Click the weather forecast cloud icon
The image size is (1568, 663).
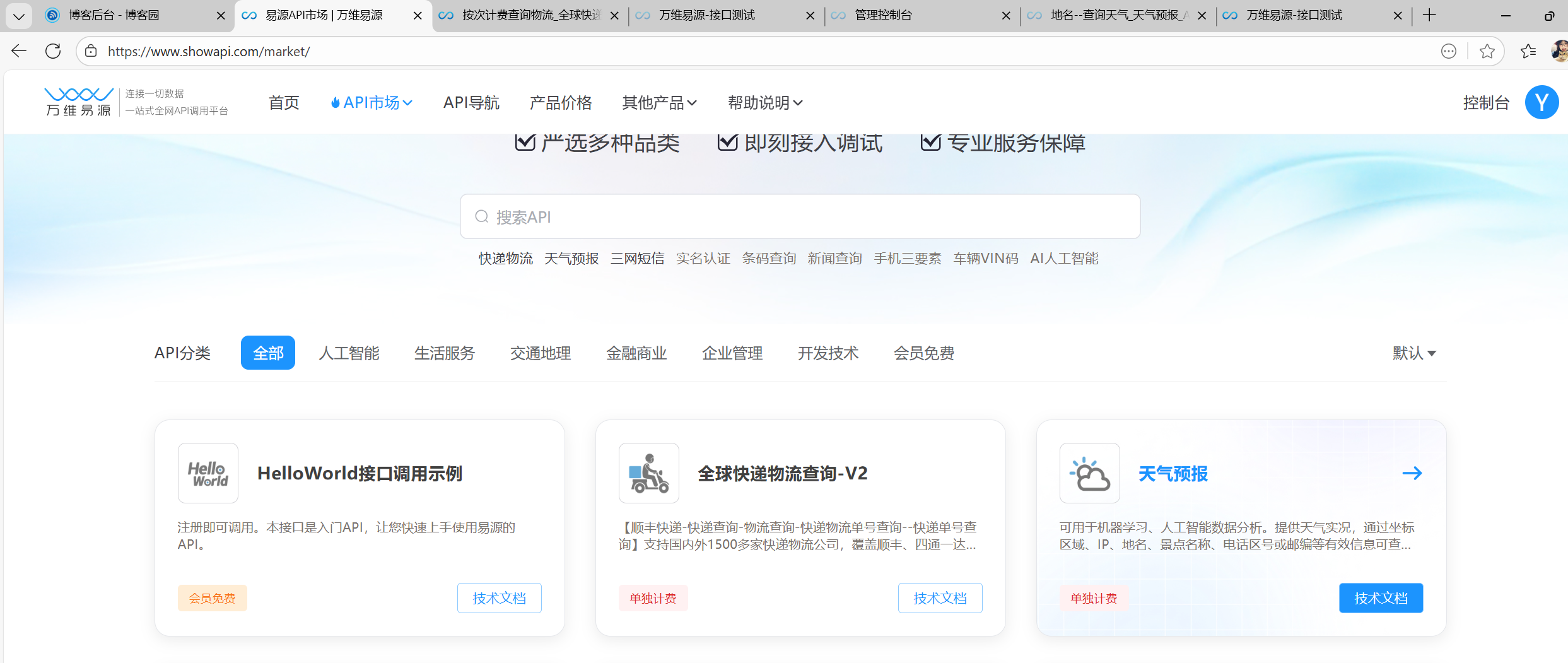1090,473
